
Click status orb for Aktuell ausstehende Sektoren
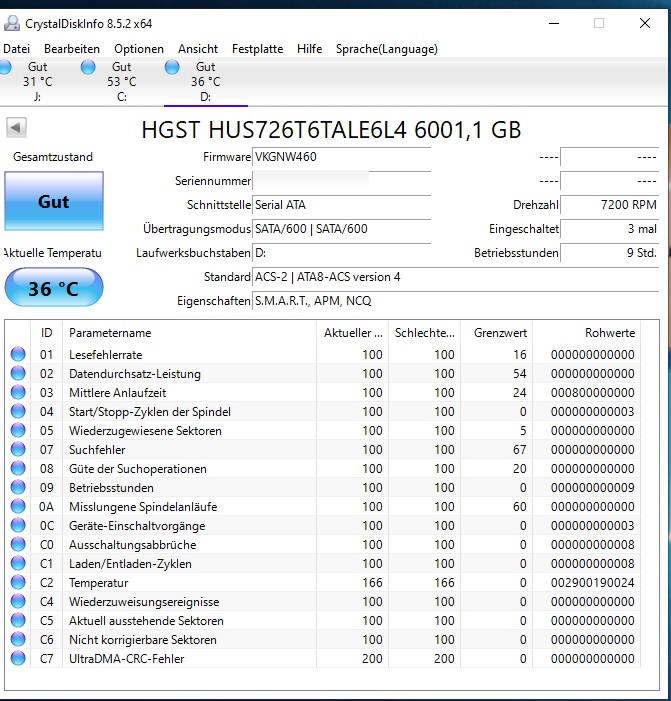coord(18,620)
